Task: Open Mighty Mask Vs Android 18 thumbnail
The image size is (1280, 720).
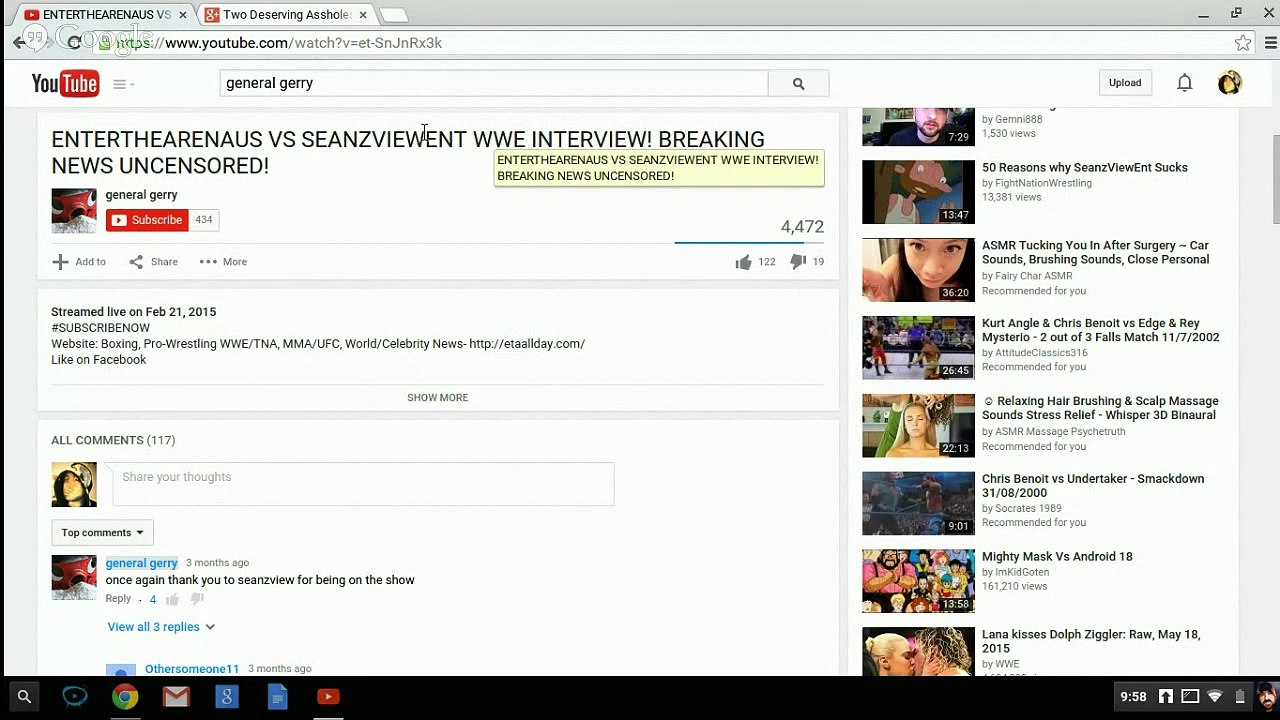Action: tap(918, 581)
